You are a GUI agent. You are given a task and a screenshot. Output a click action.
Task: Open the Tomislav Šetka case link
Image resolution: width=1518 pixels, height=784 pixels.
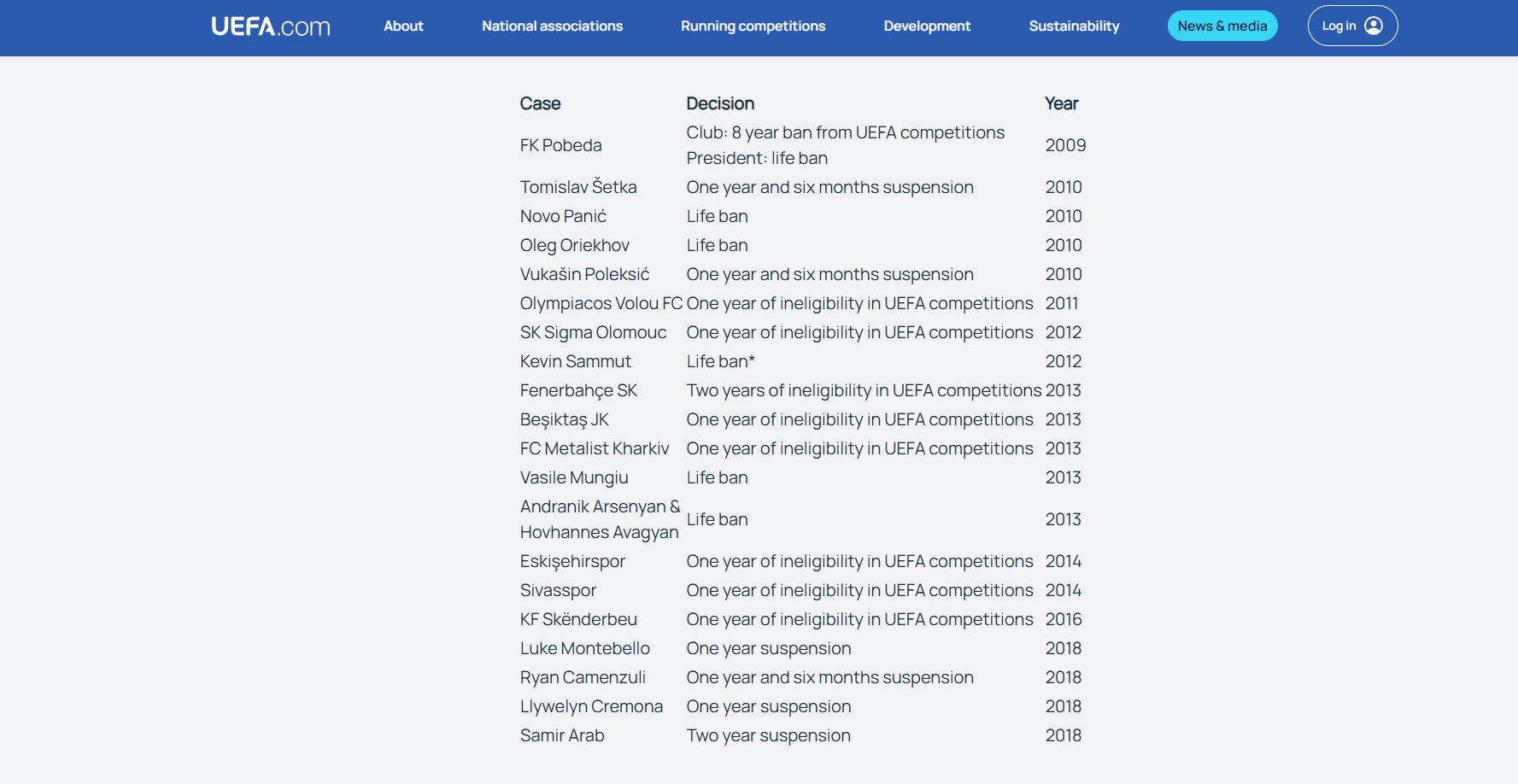(x=578, y=187)
